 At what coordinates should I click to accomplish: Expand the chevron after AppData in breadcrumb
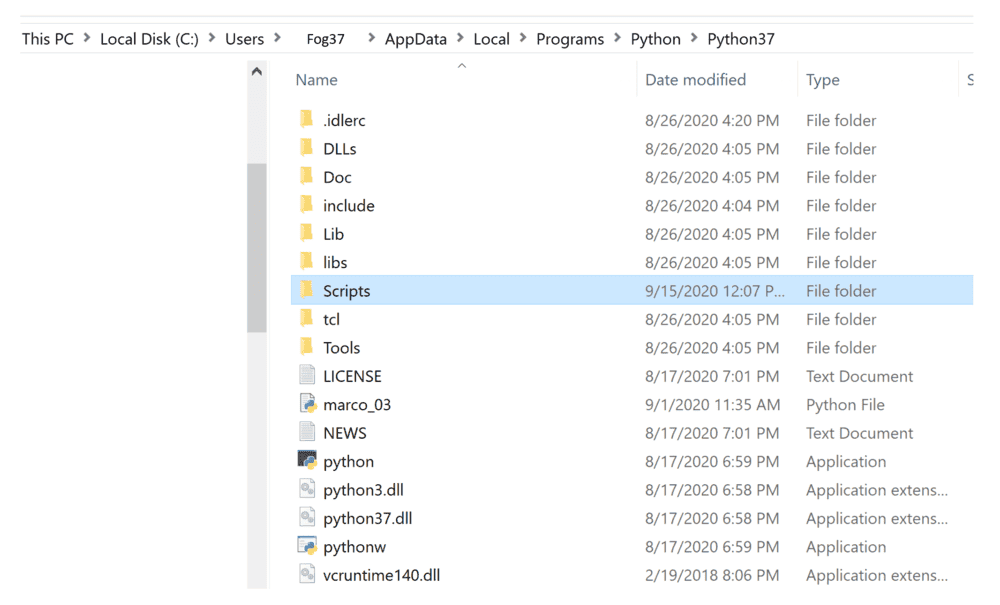(461, 39)
